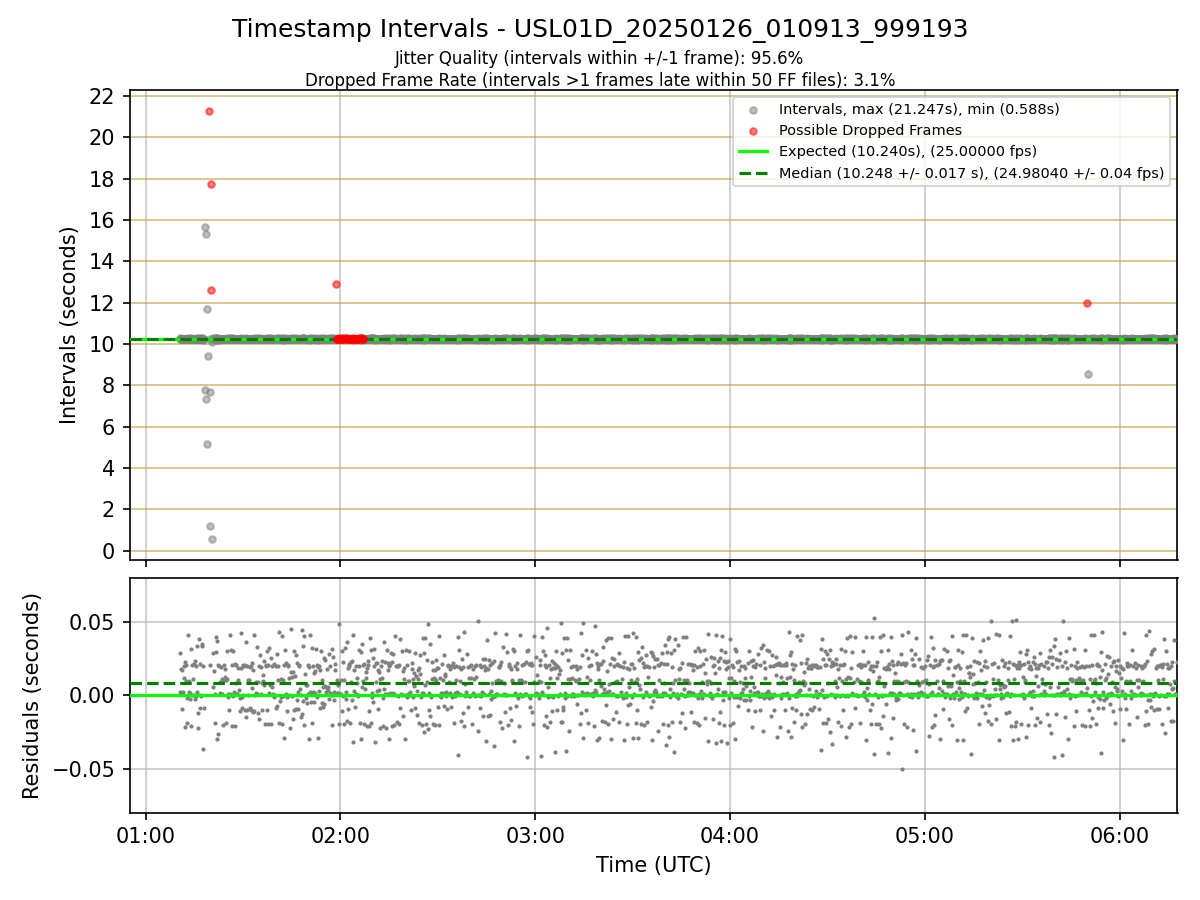Click the 'Residuals (seconds)' y-axis label
This screenshot has height=900, width=1200.
tap(32, 696)
